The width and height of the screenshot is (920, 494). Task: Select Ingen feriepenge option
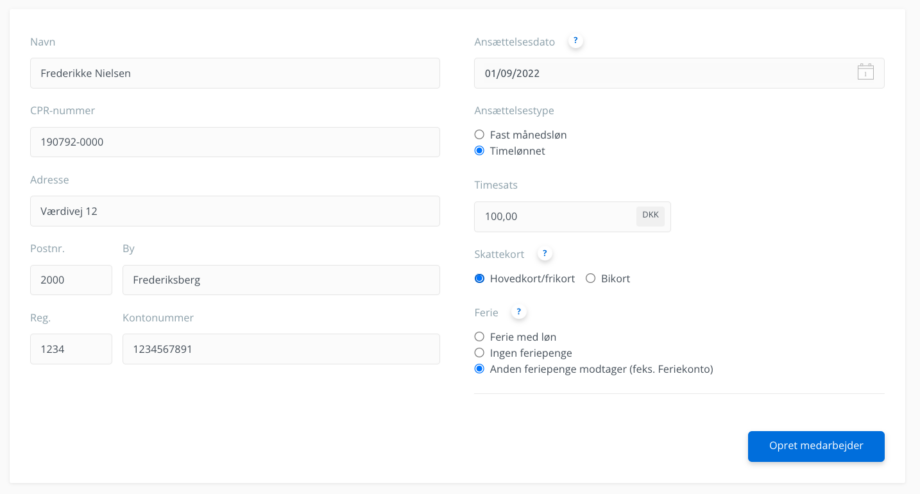(x=479, y=353)
